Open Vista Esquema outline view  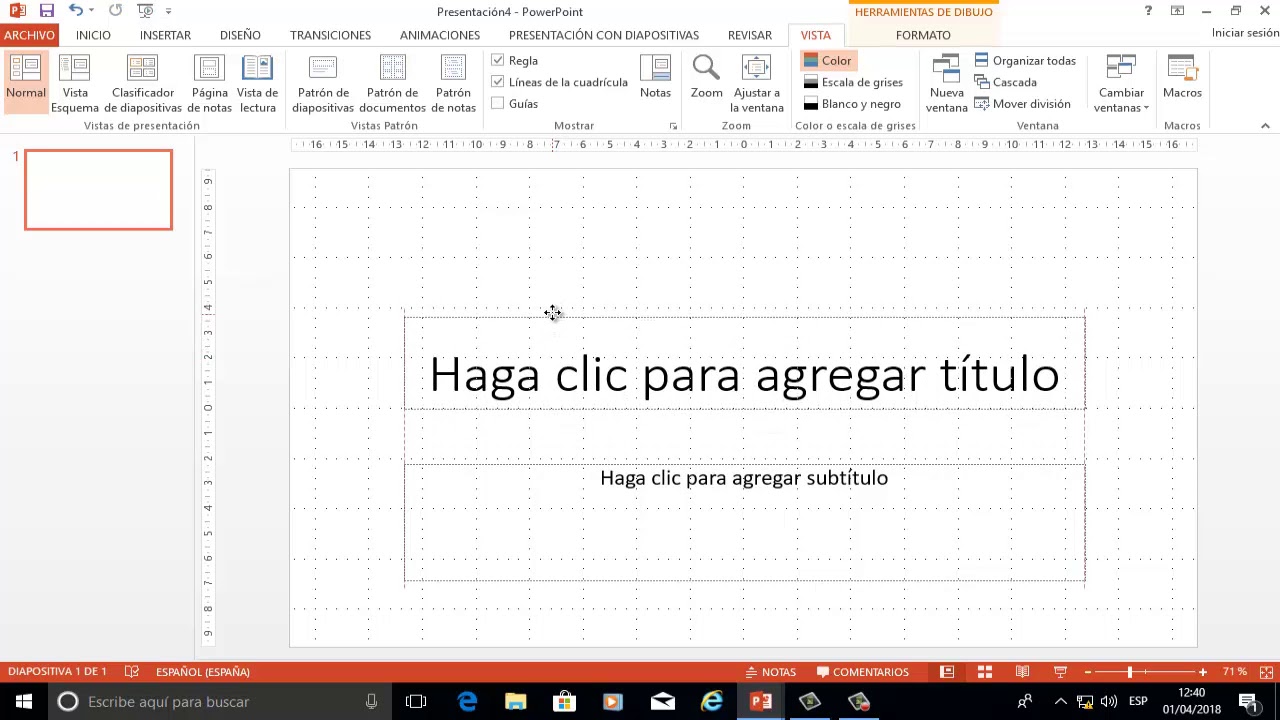click(x=75, y=82)
